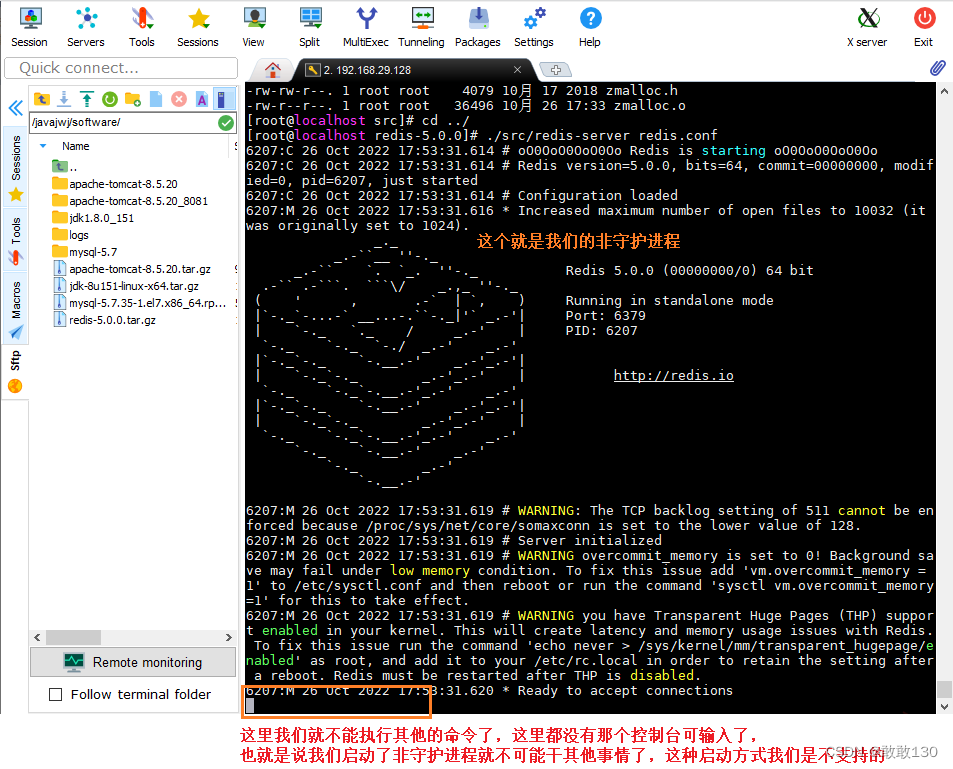Click terminal scrollbar up arrow

point(944,91)
